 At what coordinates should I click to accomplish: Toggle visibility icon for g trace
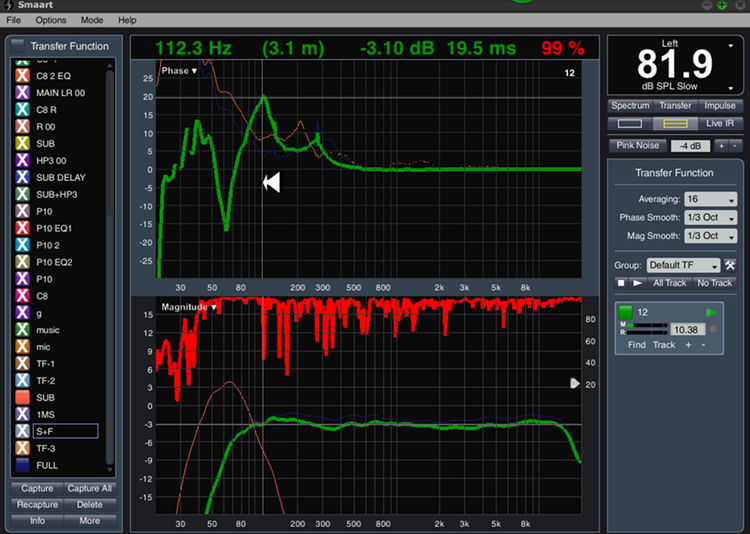point(22,313)
